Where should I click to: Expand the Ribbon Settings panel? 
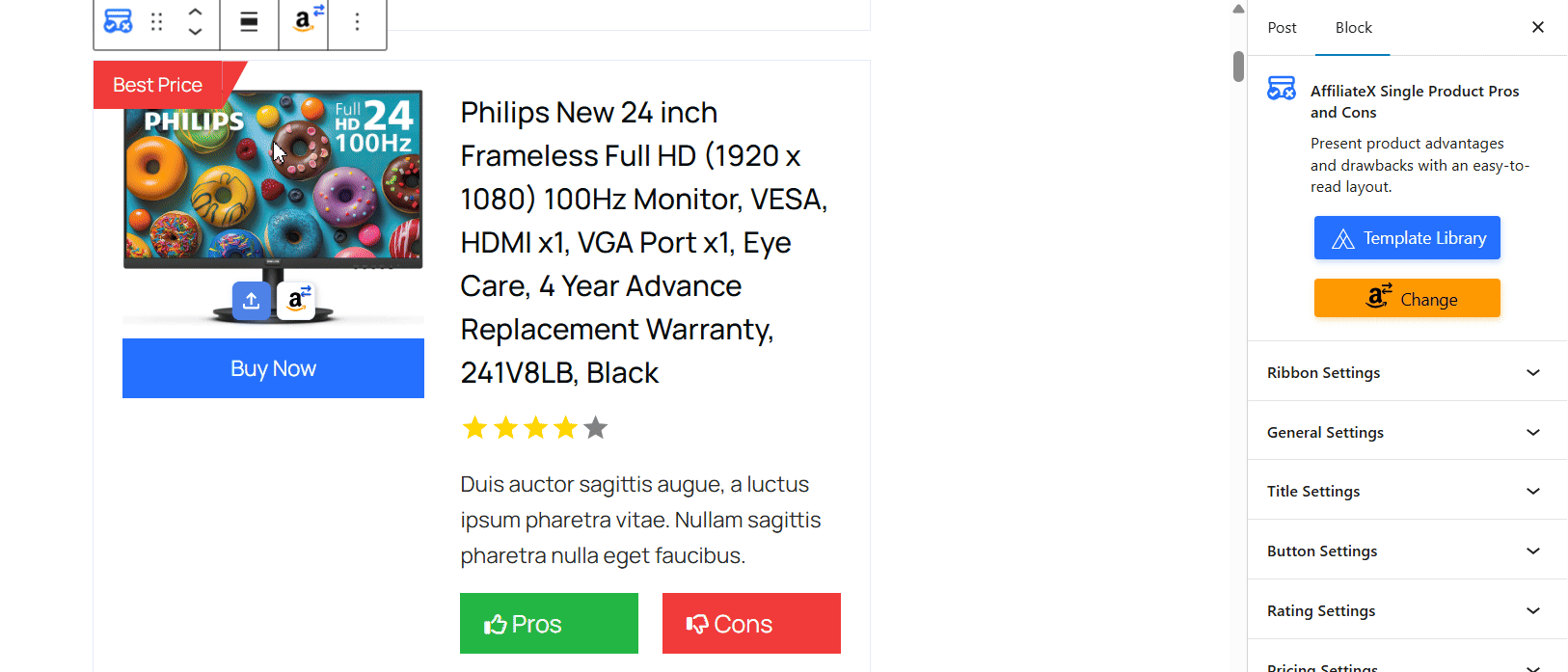point(1407,372)
